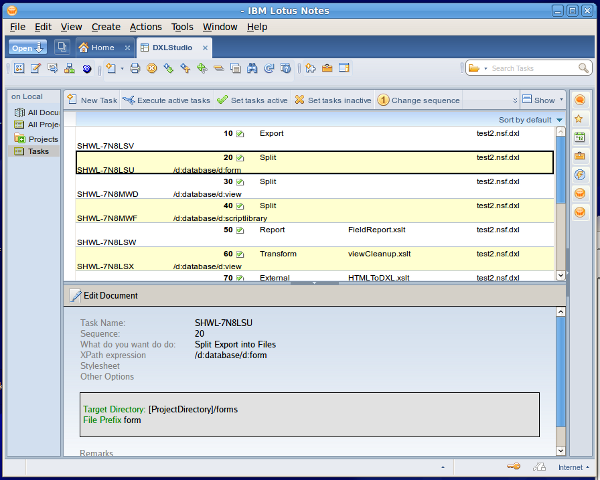Open the Create menu
The image size is (600, 480).
coord(106,27)
